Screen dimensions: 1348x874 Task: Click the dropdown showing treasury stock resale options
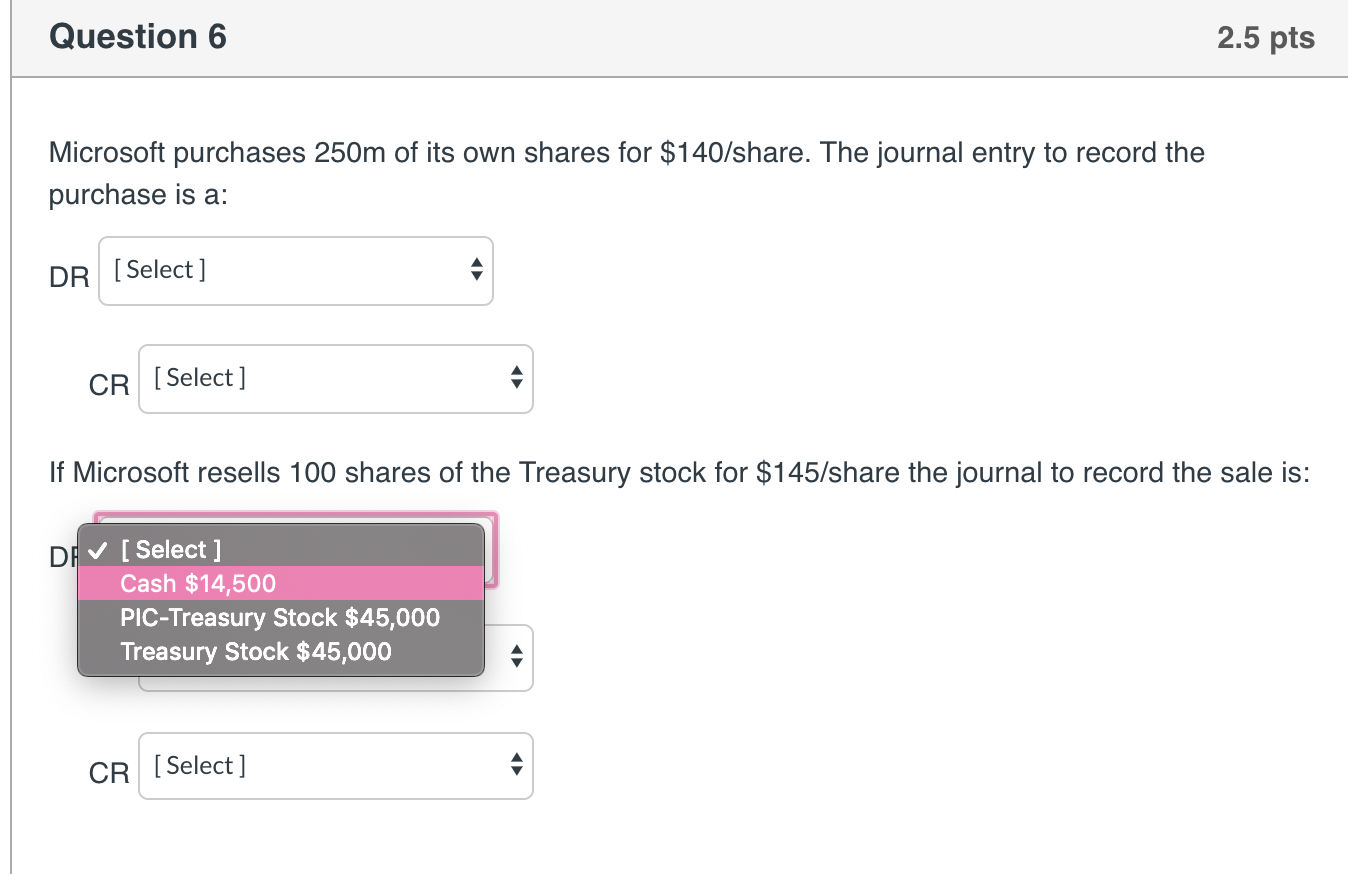coord(281,600)
